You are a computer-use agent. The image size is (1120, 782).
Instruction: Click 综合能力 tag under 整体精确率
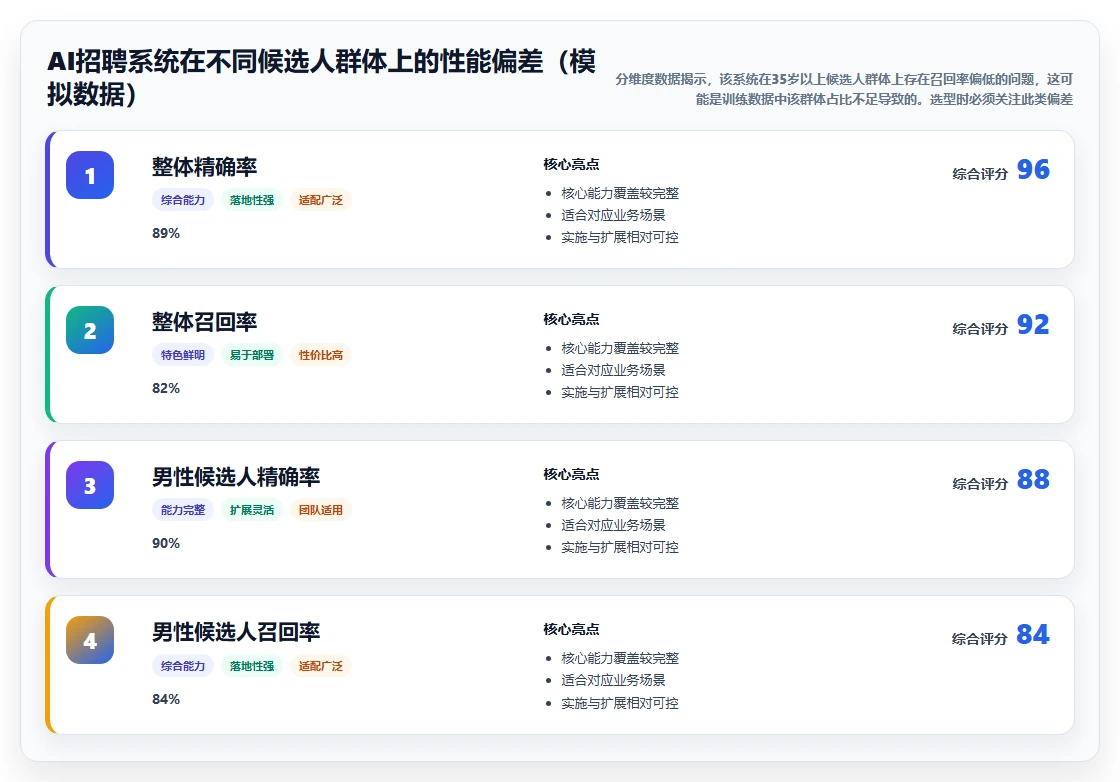[183, 200]
